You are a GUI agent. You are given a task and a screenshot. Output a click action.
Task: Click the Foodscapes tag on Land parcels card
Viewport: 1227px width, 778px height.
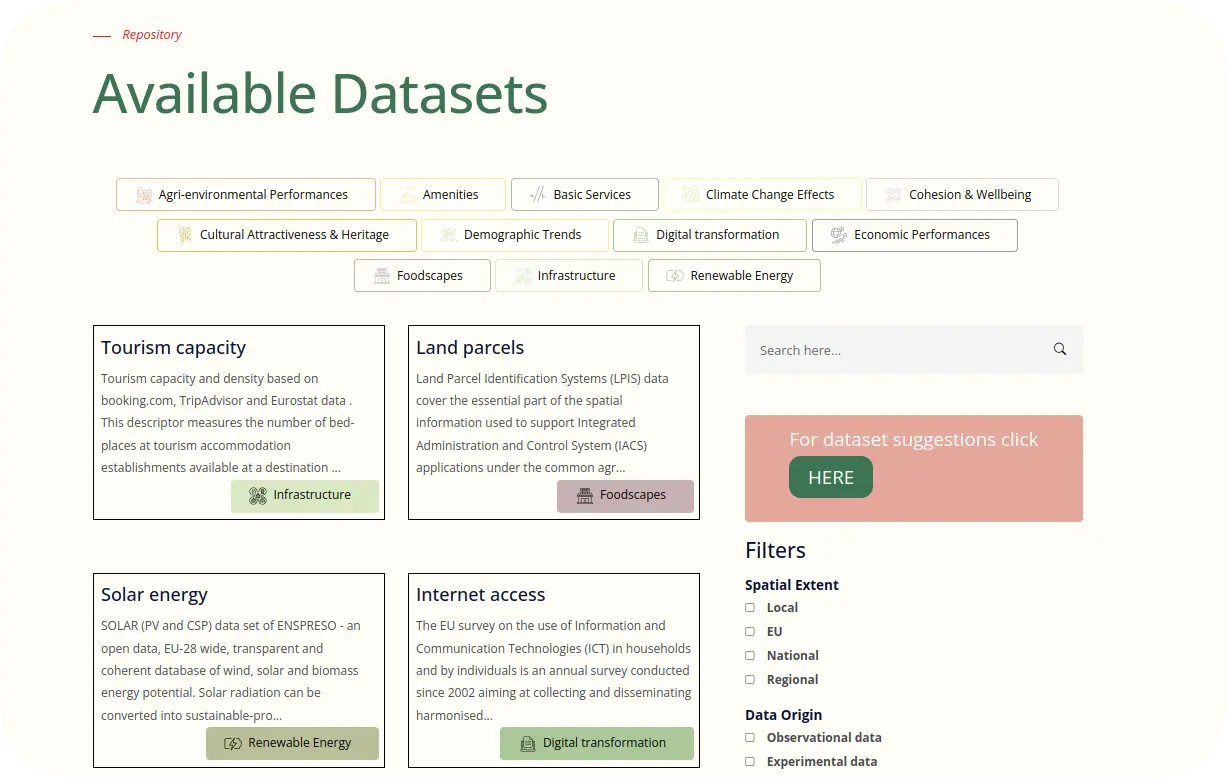[x=625, y=495]
